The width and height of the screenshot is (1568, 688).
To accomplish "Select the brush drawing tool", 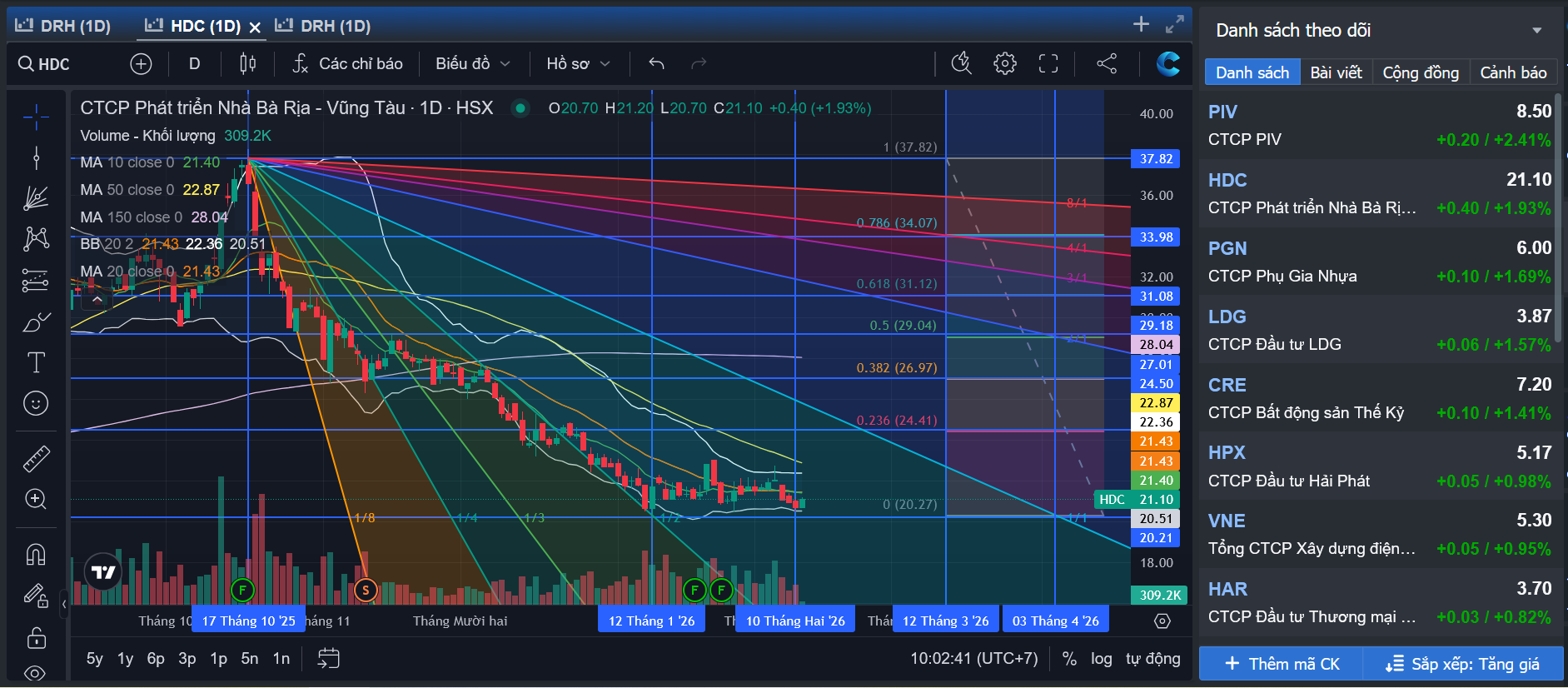I will 36,322.
